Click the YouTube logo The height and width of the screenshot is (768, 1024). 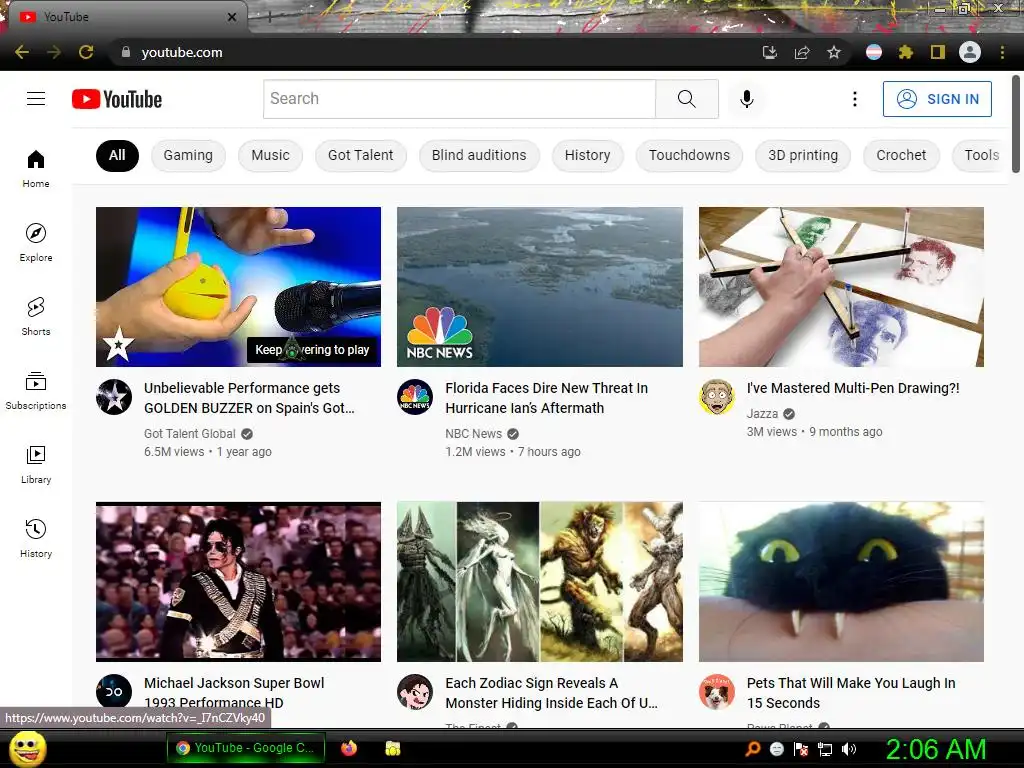coord(117,99)
